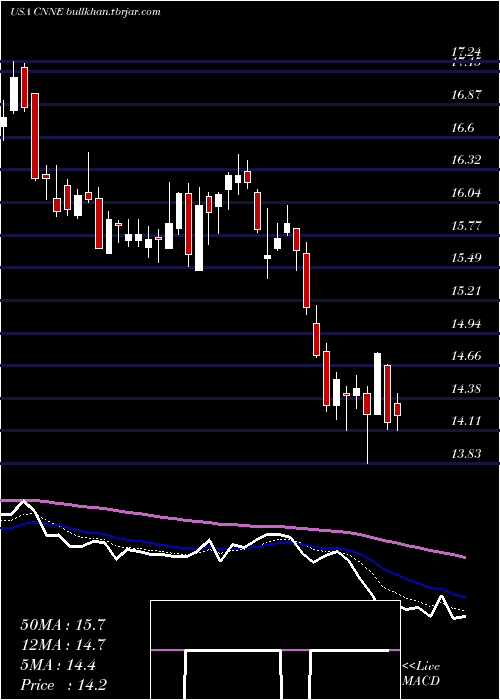Click the '<<Live MACD' label
The width and height of the screenshot is (500, 700).
point(421,674)
